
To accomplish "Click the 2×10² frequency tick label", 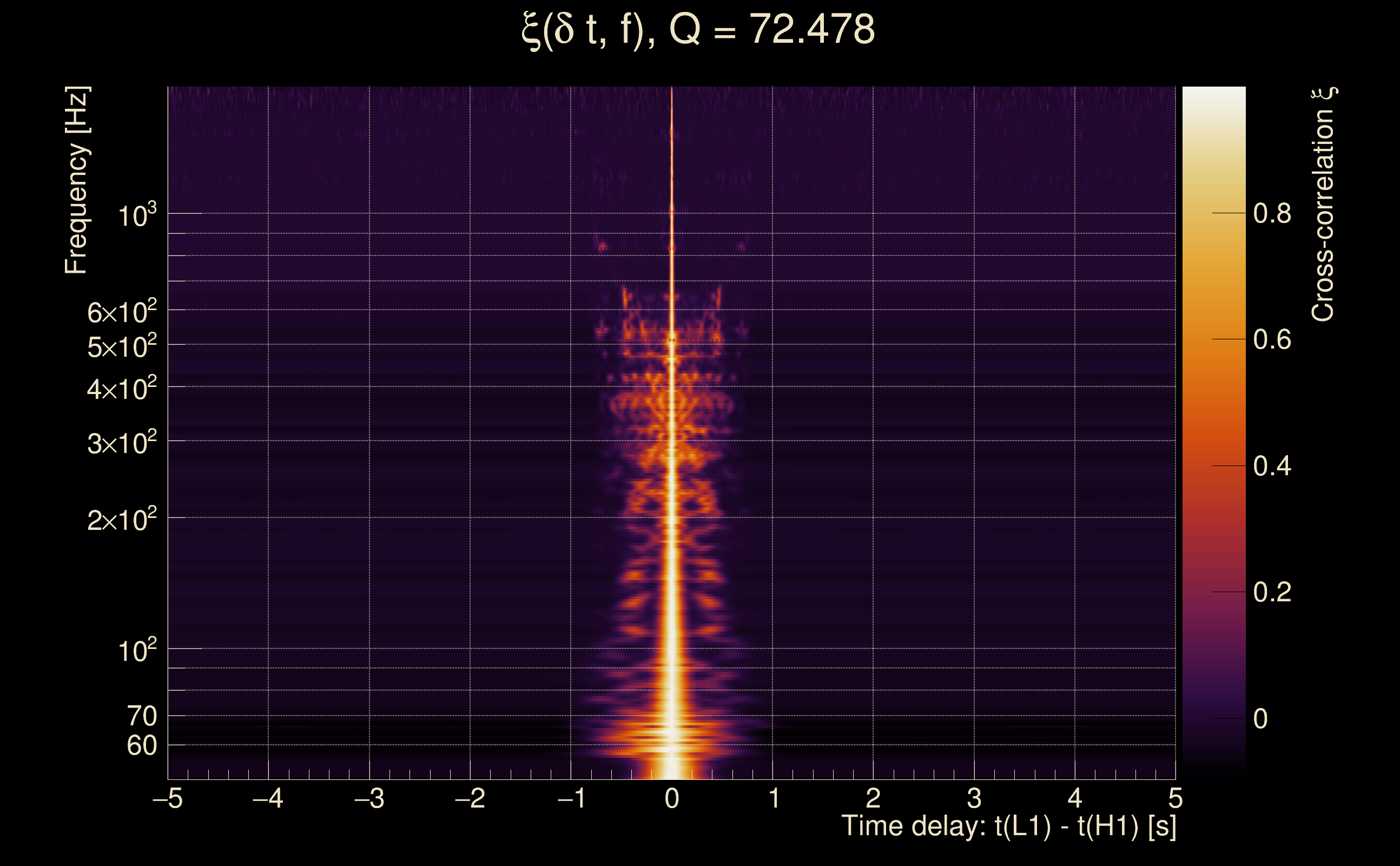I will click(121, 520).
